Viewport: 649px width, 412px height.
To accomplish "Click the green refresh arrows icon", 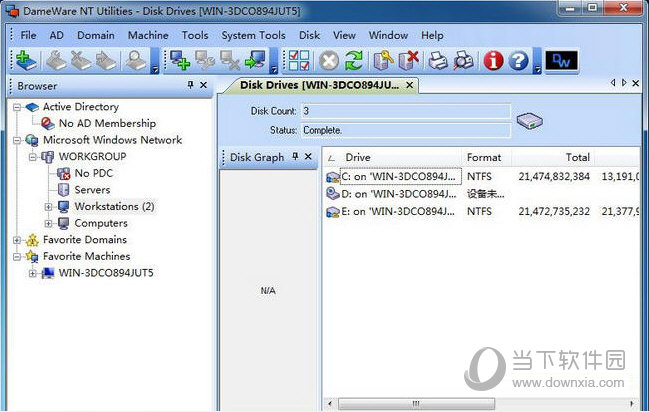I will point(354,60).
